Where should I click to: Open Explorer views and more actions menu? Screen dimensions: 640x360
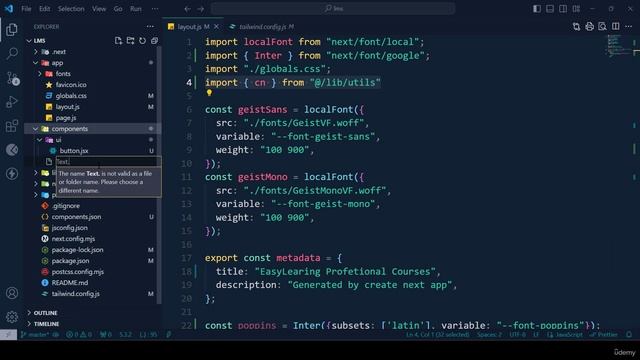(151, 27)
